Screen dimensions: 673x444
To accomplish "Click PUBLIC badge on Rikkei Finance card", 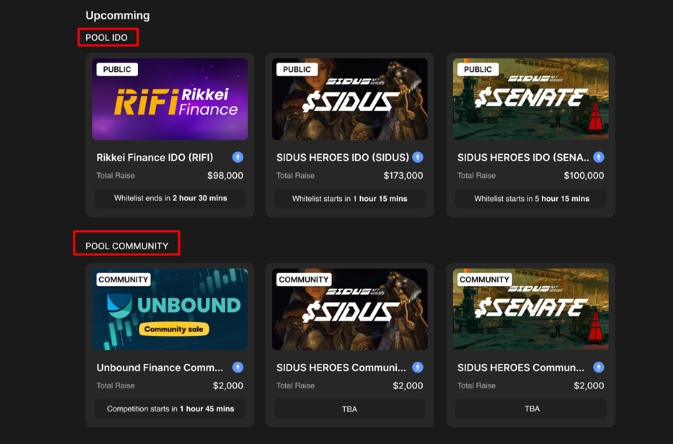I will [x=117, y=70].
